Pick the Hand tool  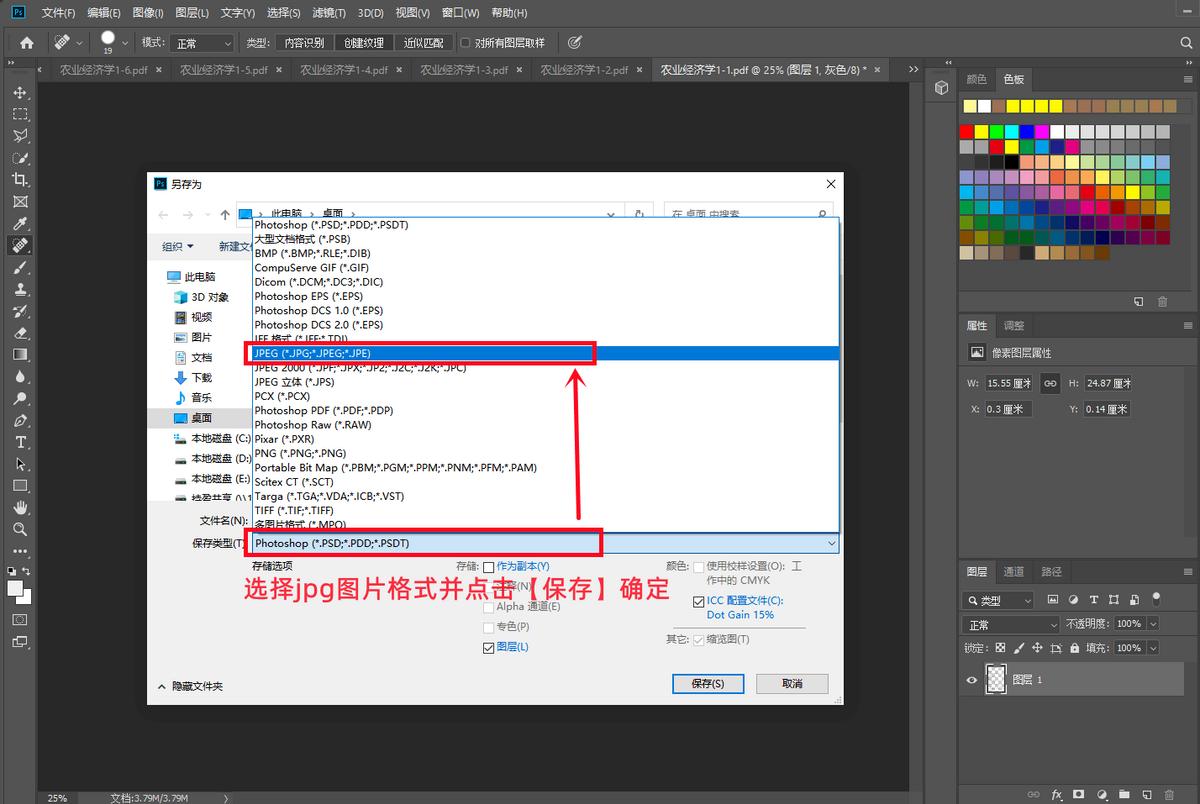20,507
